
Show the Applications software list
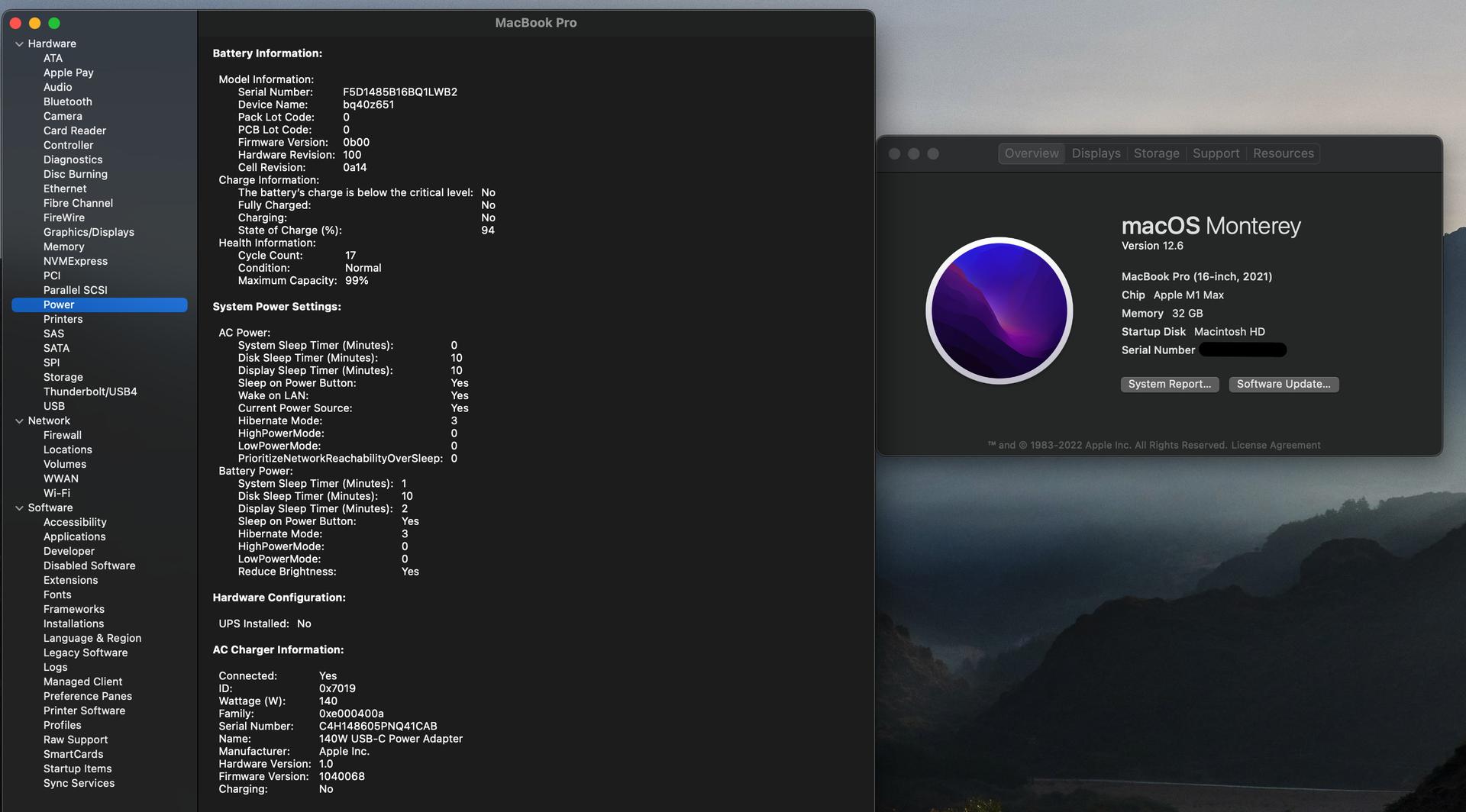[x=74, y=536]
